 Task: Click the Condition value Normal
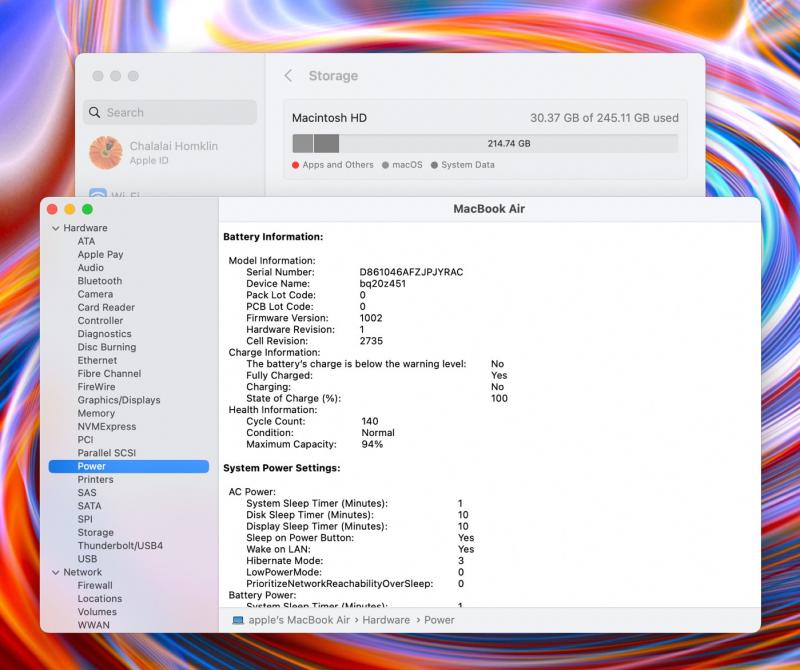tap(378, 433)
